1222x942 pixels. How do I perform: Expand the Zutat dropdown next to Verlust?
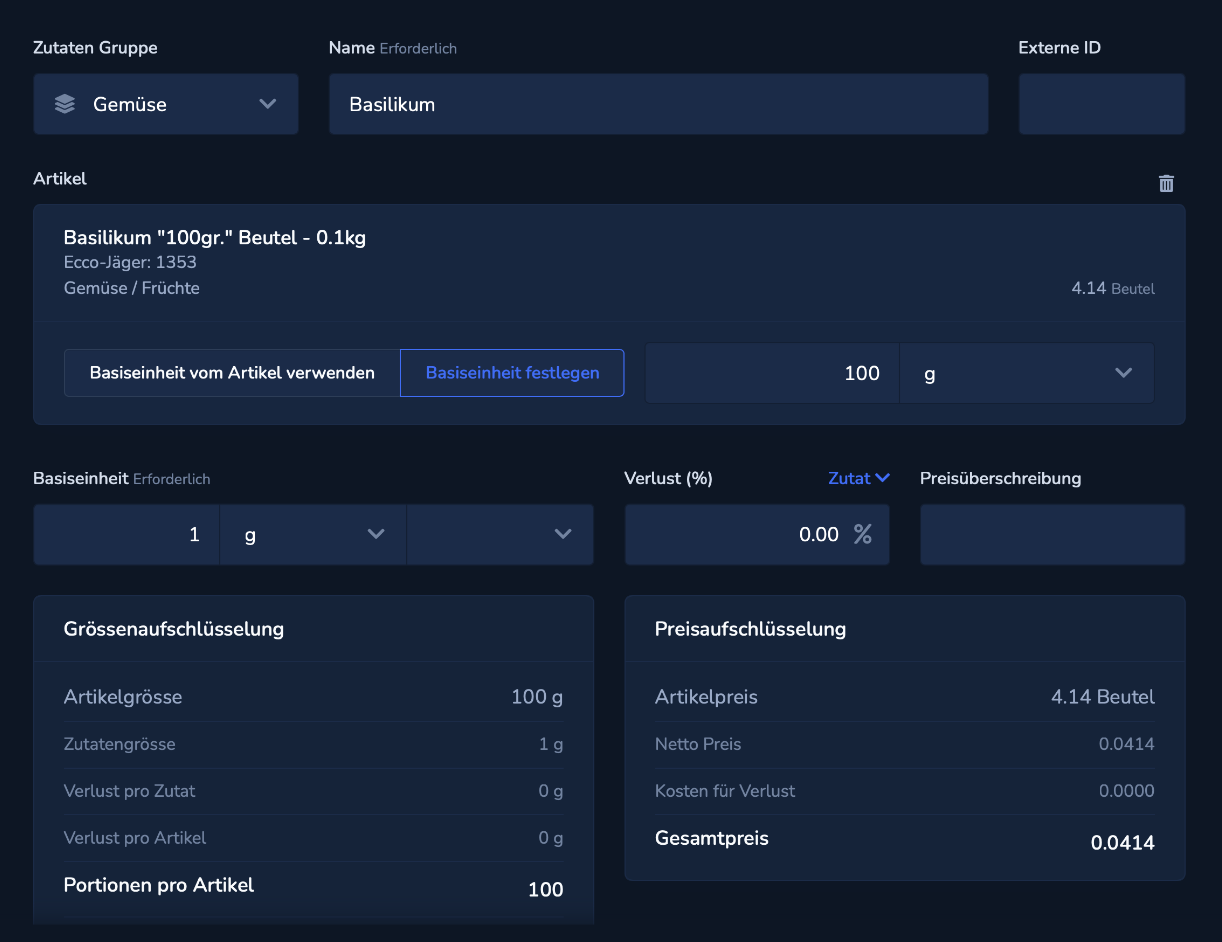859,478
